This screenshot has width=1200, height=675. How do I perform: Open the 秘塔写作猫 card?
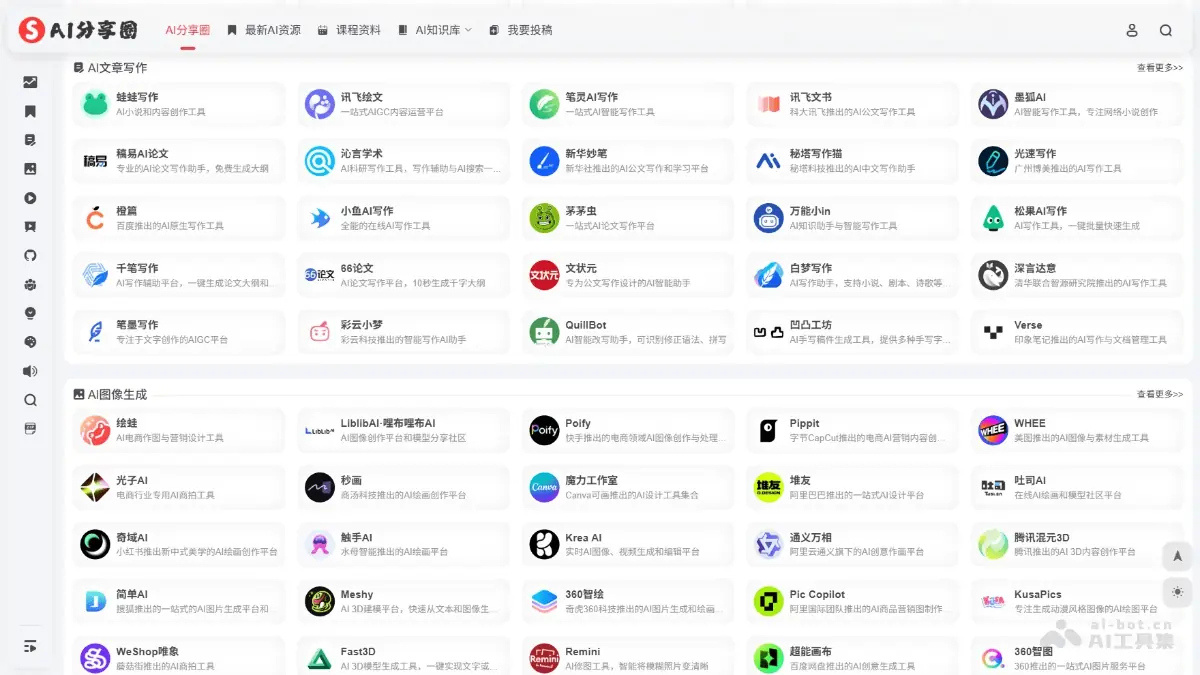tap(853, 161)
